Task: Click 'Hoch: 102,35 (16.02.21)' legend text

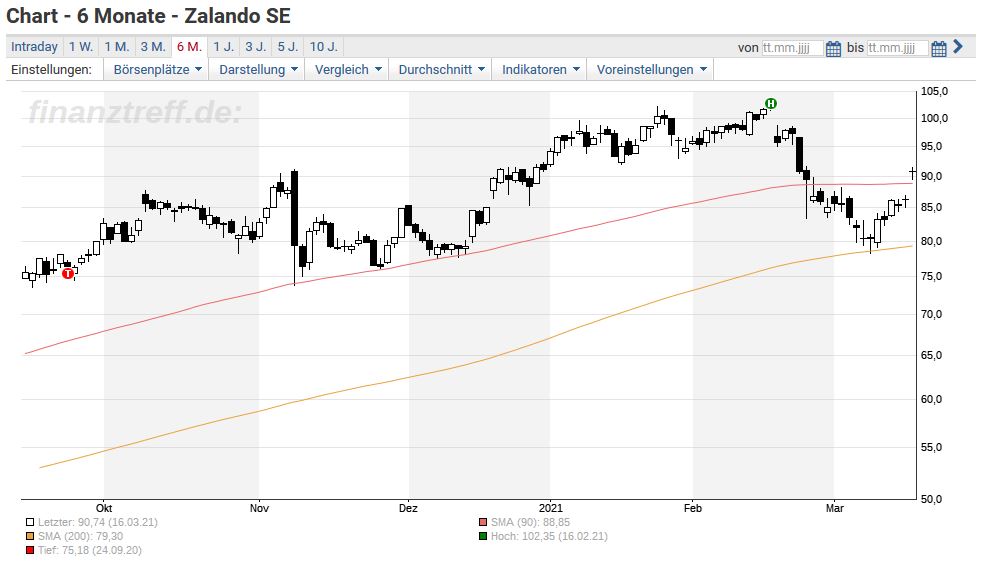Action: coord(549,536)
